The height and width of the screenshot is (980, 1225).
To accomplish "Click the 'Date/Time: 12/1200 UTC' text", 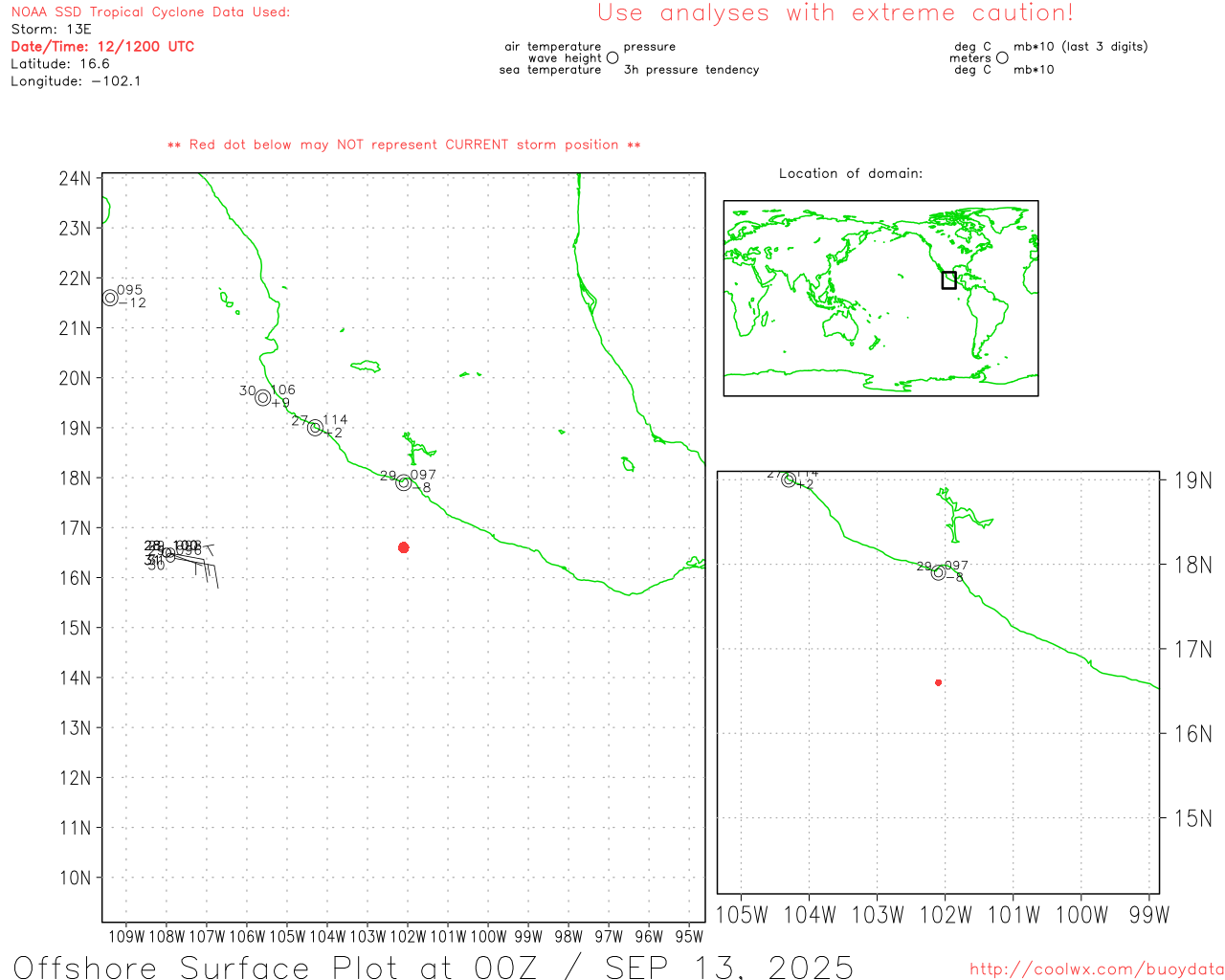I will point(102,47).
